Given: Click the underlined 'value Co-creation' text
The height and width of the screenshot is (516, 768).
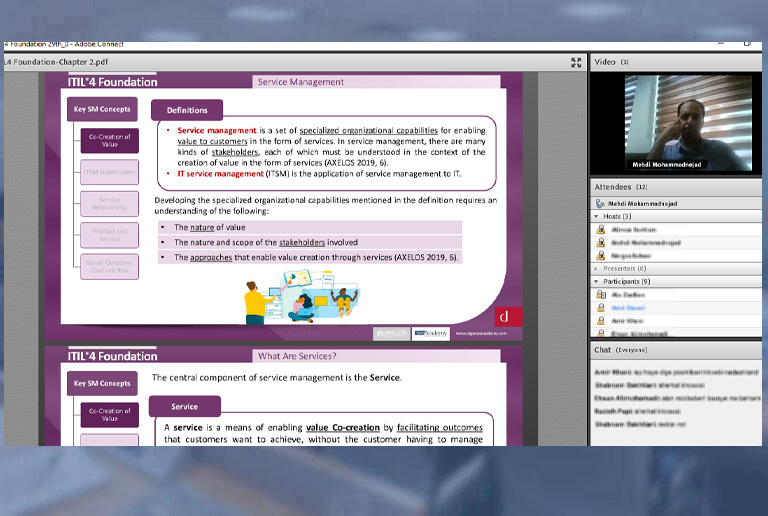Looking at the screenshot, I should pyautogui.click(x=343, y=427).
